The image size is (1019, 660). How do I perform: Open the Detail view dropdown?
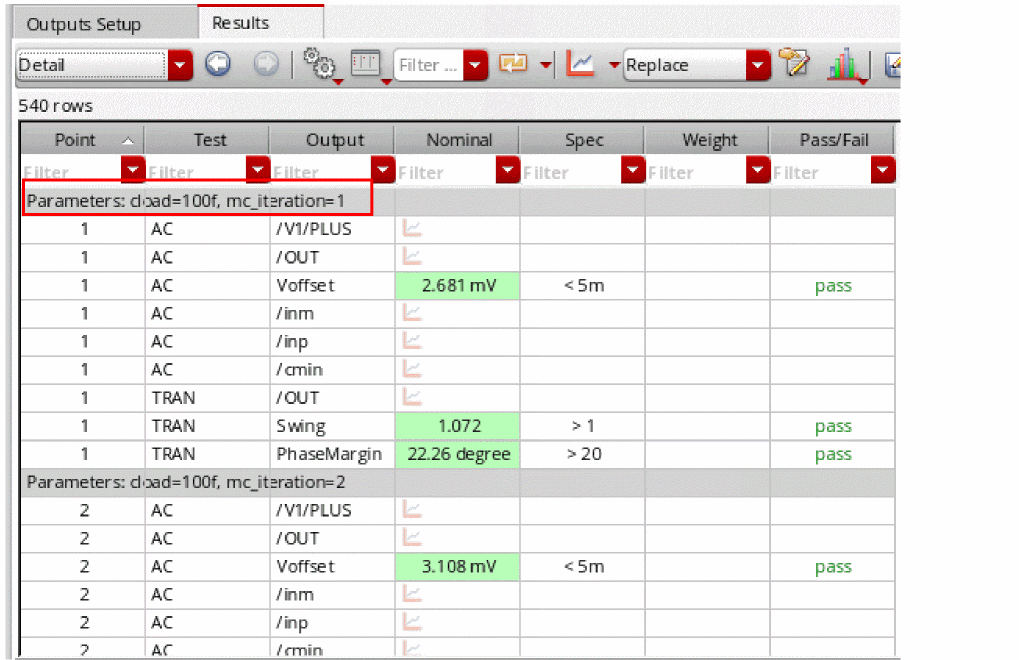pos(180,66)
